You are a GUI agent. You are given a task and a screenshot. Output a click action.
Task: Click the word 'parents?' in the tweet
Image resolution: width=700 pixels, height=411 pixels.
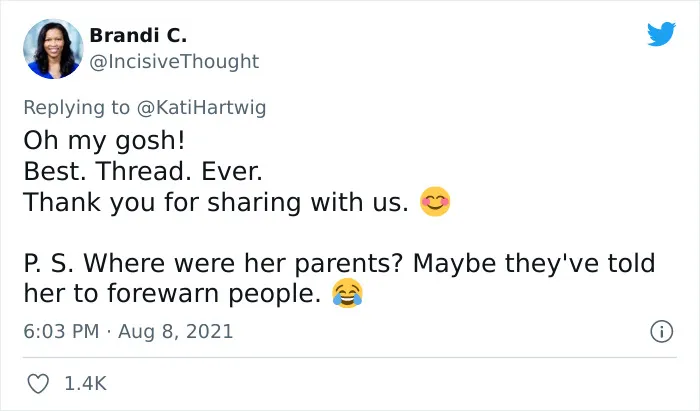349,263
